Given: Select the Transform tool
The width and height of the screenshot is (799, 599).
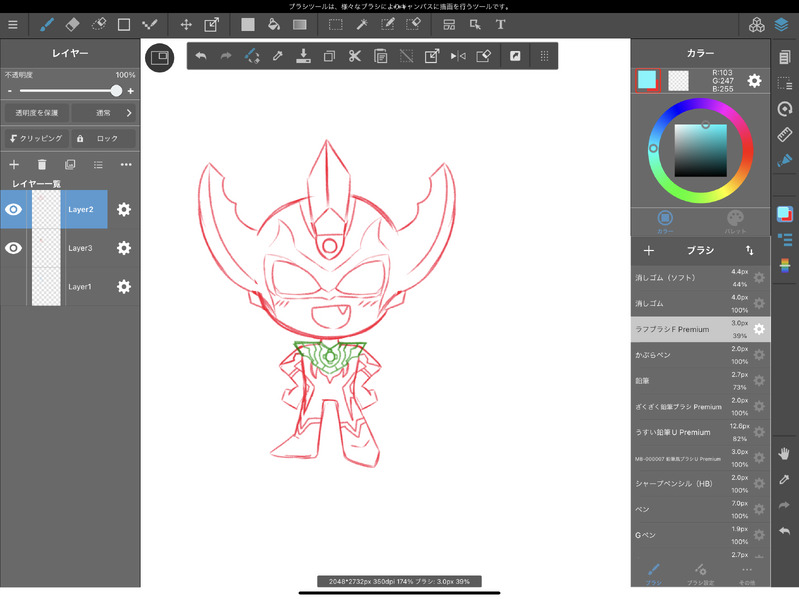Looking at the screenshot, I should tap(211, 24).
